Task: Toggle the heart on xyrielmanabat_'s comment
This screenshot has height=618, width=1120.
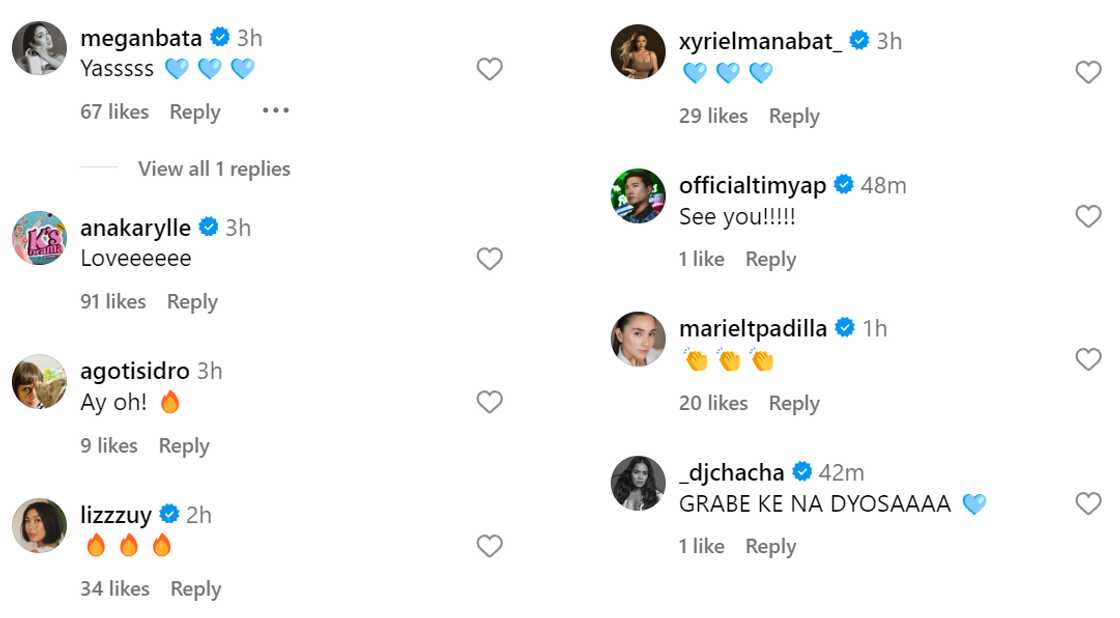Action: (1089, 72)
